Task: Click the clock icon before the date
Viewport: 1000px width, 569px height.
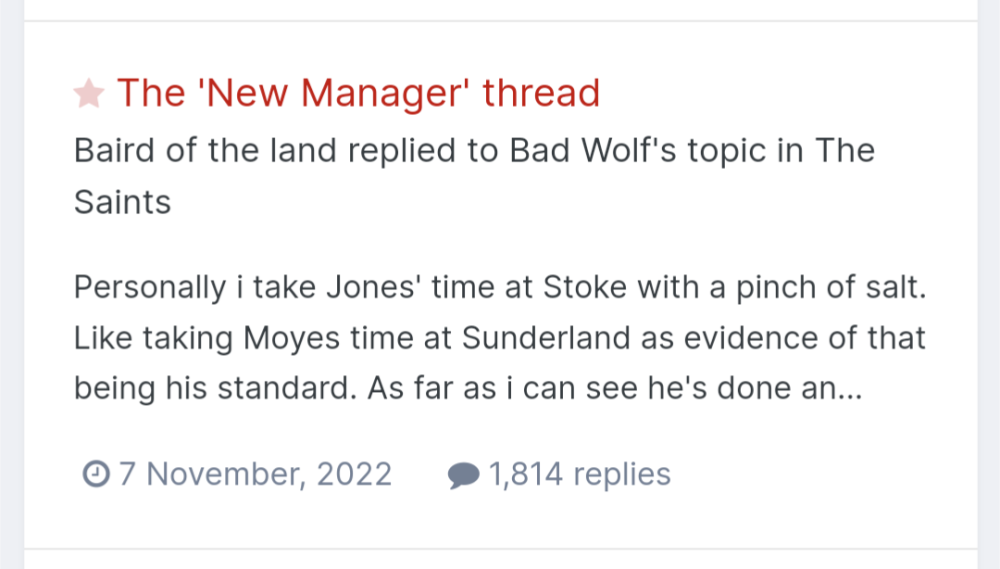Action: pos(94,473)
